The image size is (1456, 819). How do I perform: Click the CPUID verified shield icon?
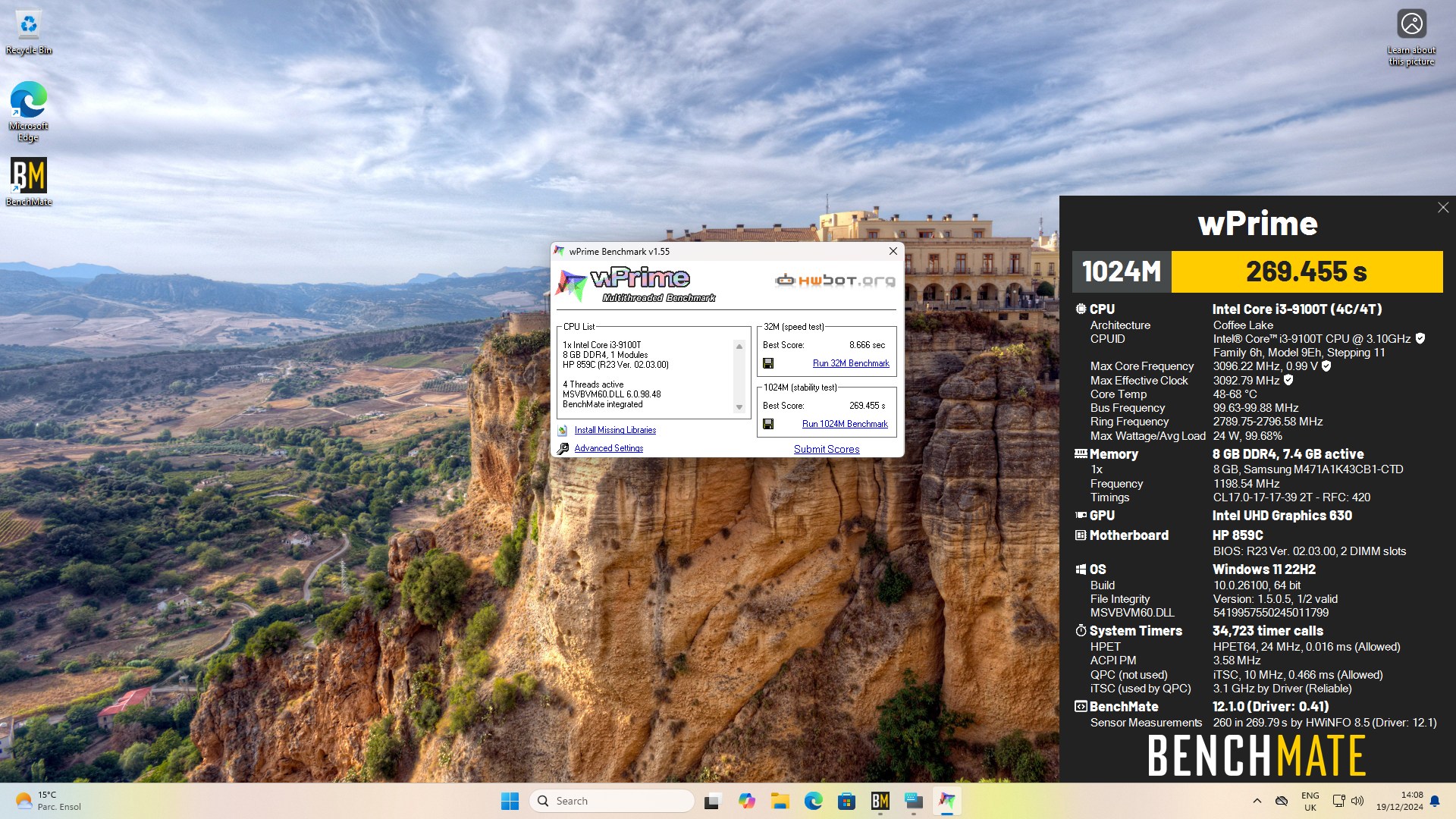pyautogui.click(x=1420, y=338)
